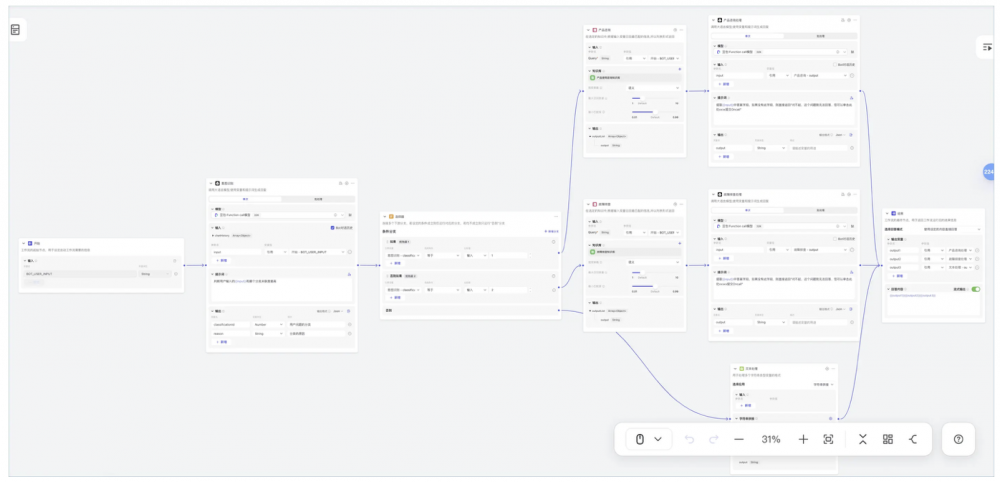
Task: Open the document panel icon at top-left
Action: click(15, 30)
